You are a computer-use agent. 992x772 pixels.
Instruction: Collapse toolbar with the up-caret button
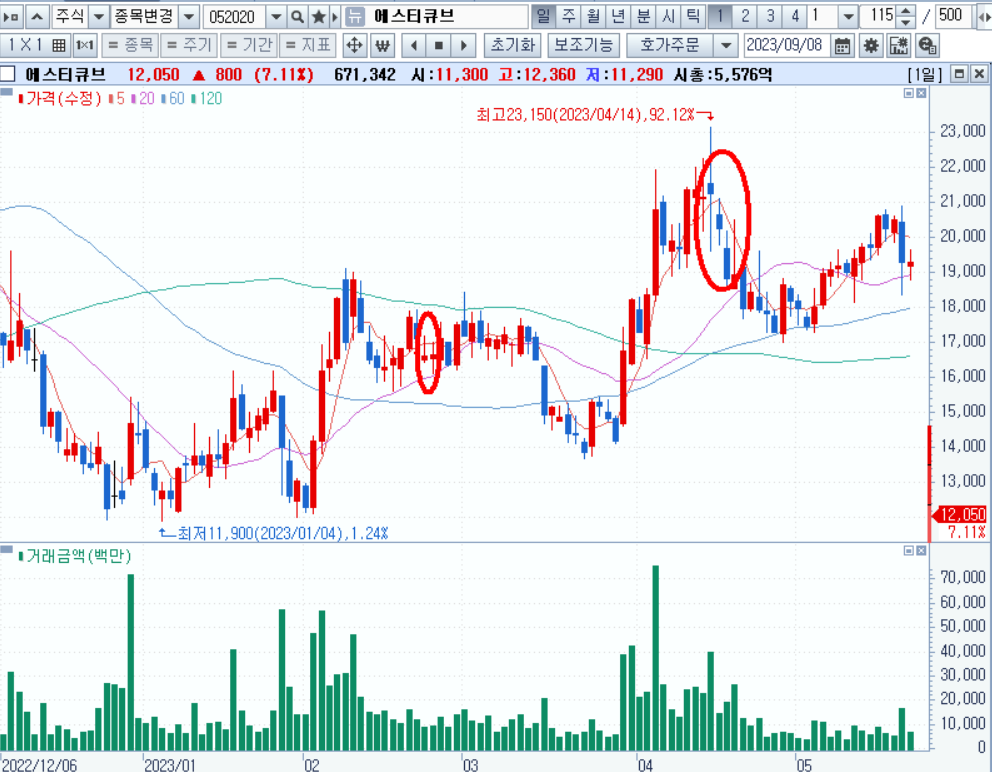pyautogui.click(x=37, y=16)
